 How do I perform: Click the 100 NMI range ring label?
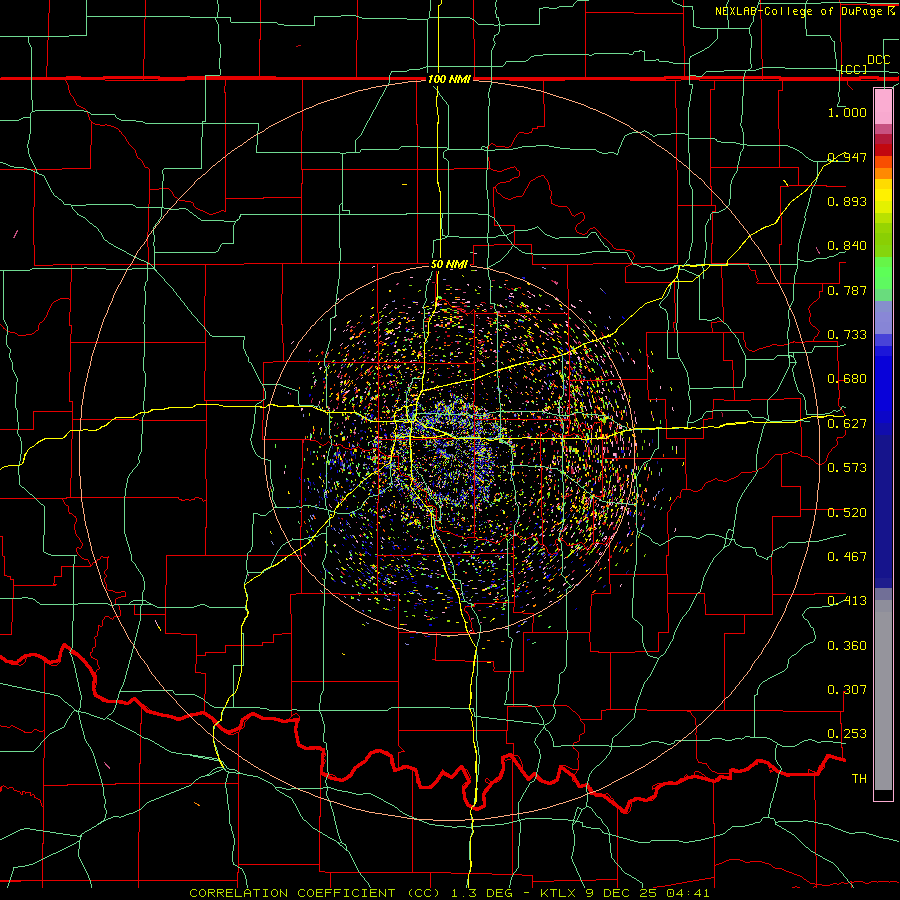[449, 79]
